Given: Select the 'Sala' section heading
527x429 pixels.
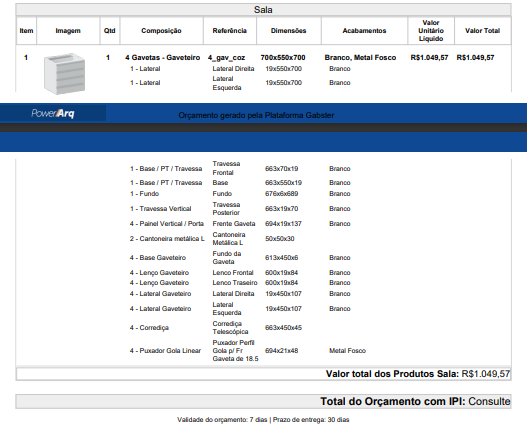Looking at the screenshot, I should pos(263,10).
